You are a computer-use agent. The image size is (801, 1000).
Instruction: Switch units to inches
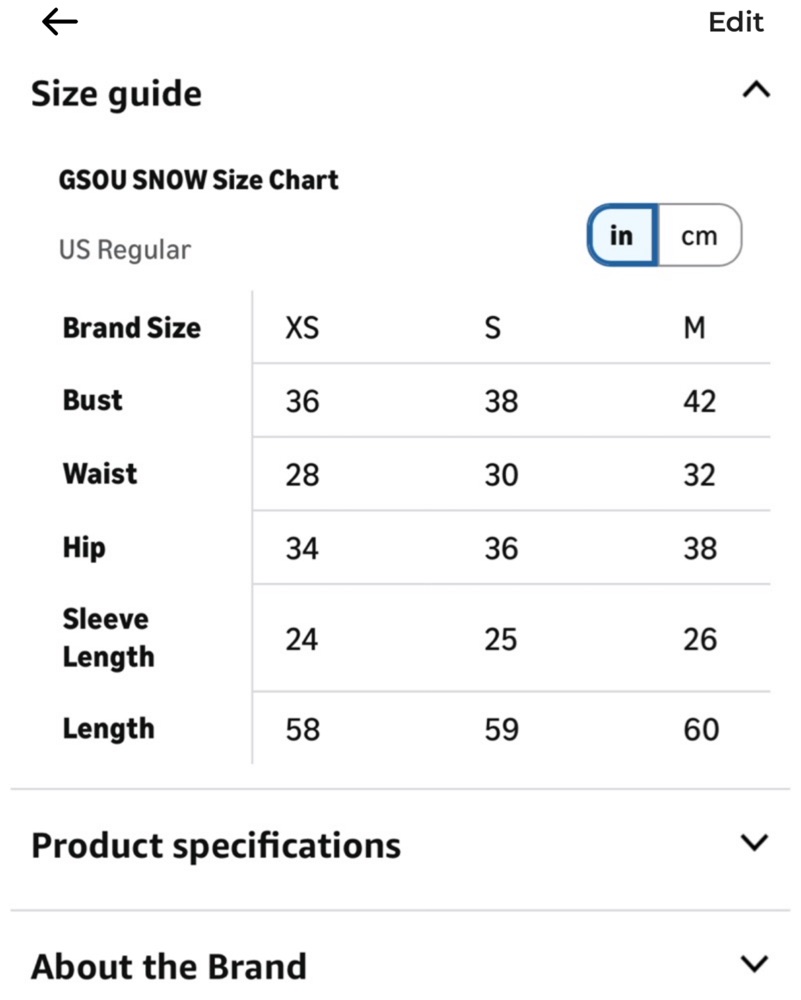622,235
